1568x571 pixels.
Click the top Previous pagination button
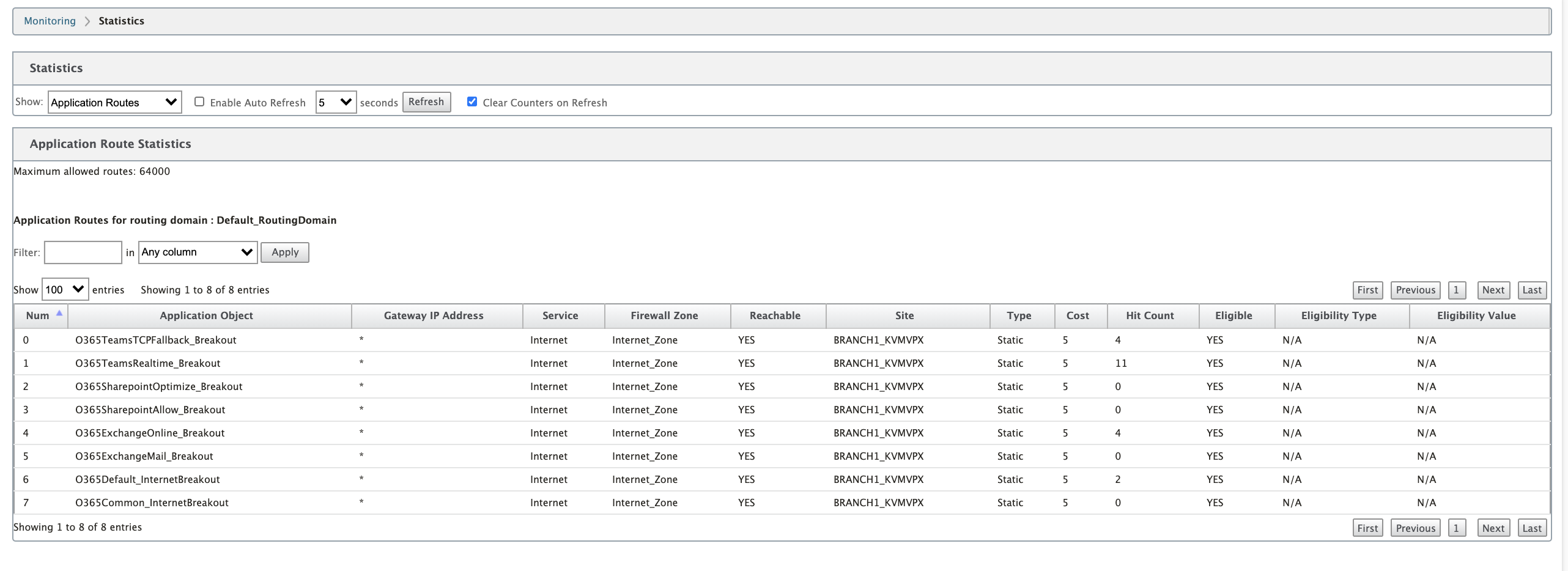tap(1415, 290)
